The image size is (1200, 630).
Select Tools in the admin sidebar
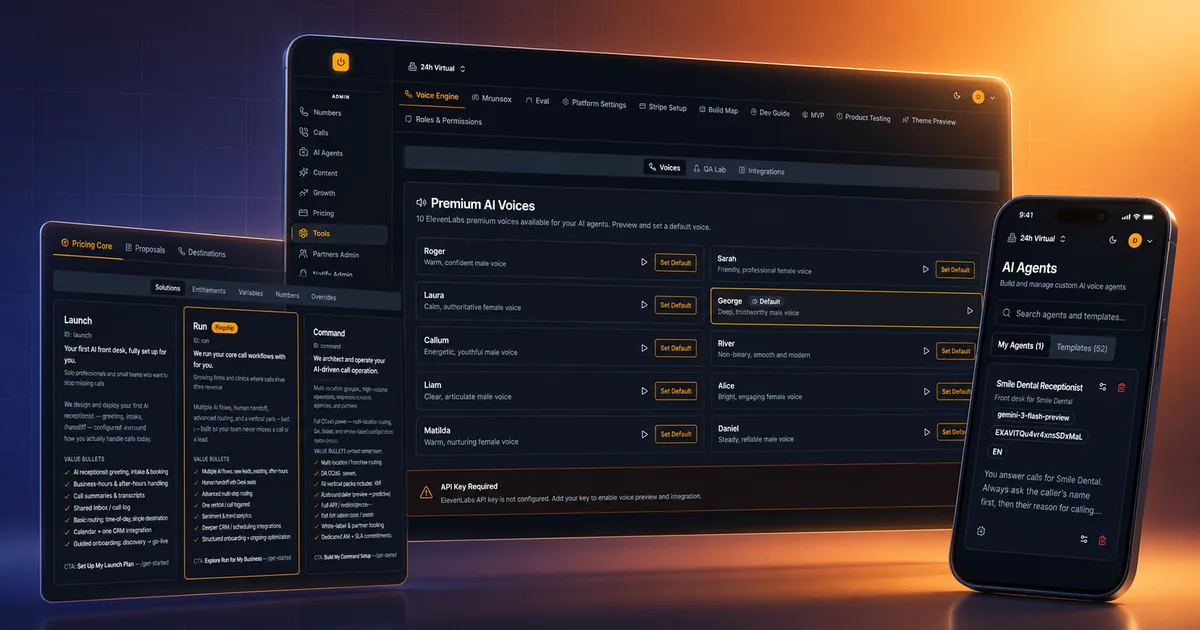point(338,234)
